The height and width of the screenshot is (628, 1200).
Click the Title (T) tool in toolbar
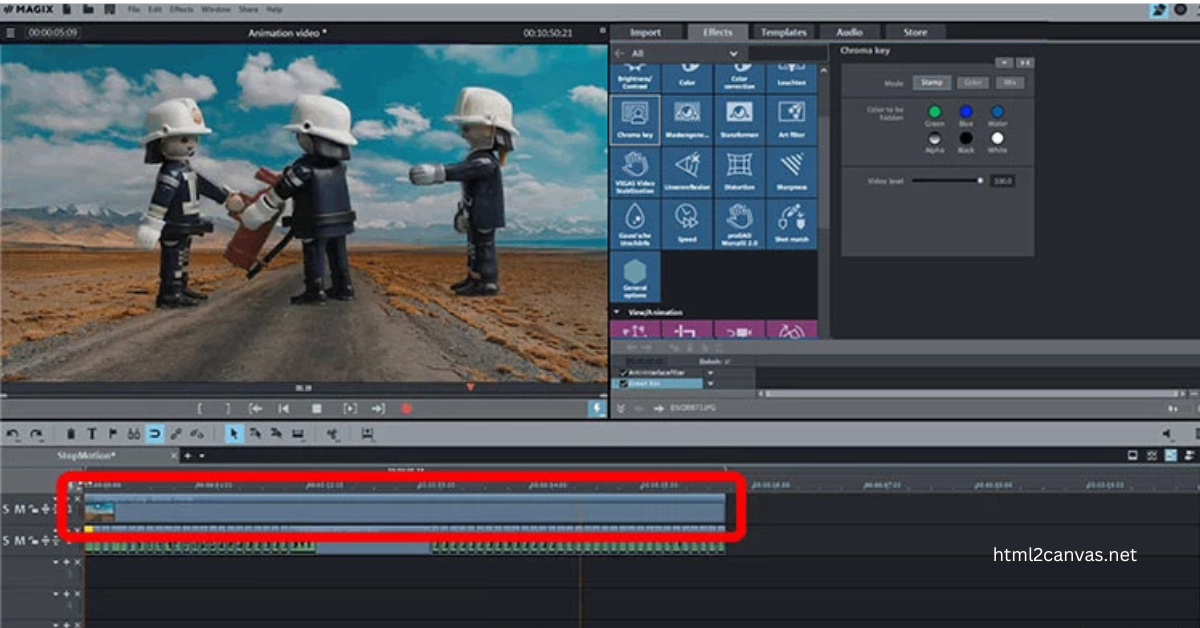[x=92, y=434]
